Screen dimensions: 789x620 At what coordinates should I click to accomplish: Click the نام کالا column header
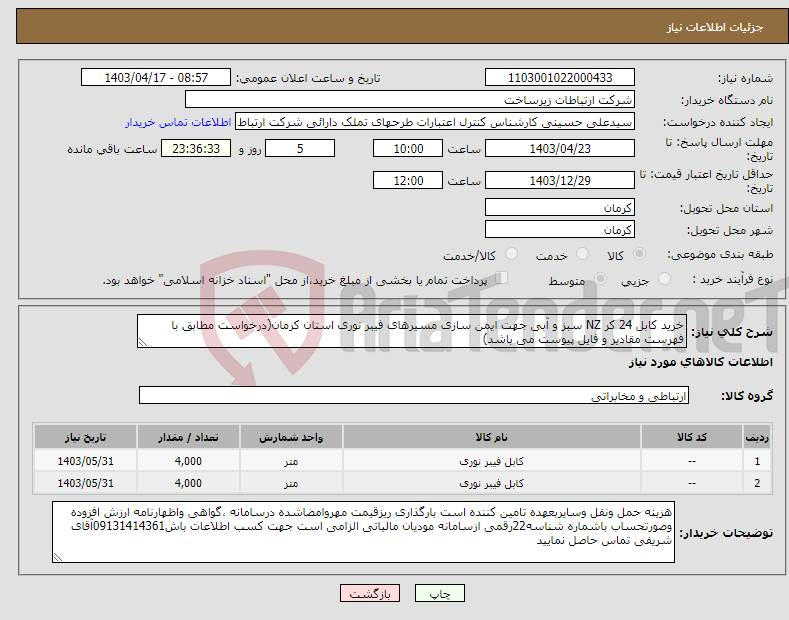click(x=491, y=437)
